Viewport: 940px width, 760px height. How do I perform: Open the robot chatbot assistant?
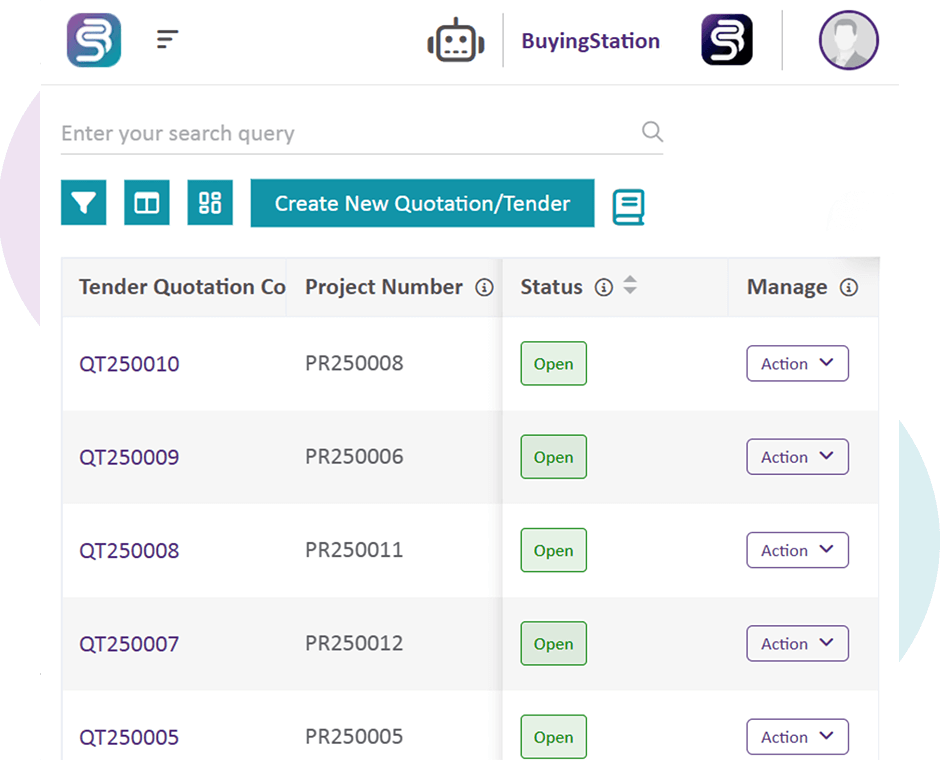456,41
